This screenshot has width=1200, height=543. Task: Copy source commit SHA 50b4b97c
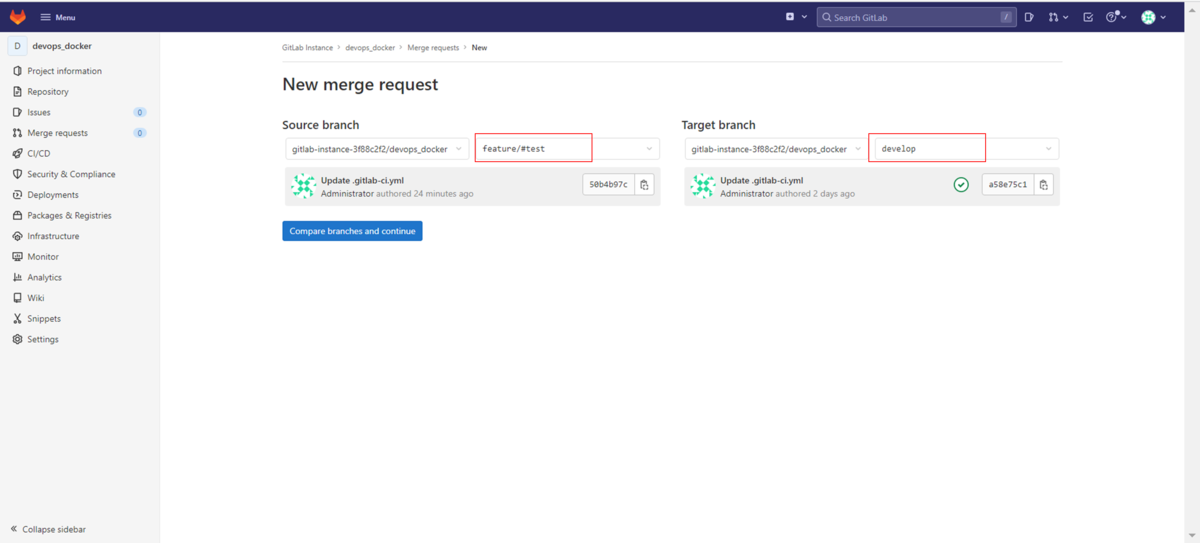pyautogui.click(x=644, y=185)
